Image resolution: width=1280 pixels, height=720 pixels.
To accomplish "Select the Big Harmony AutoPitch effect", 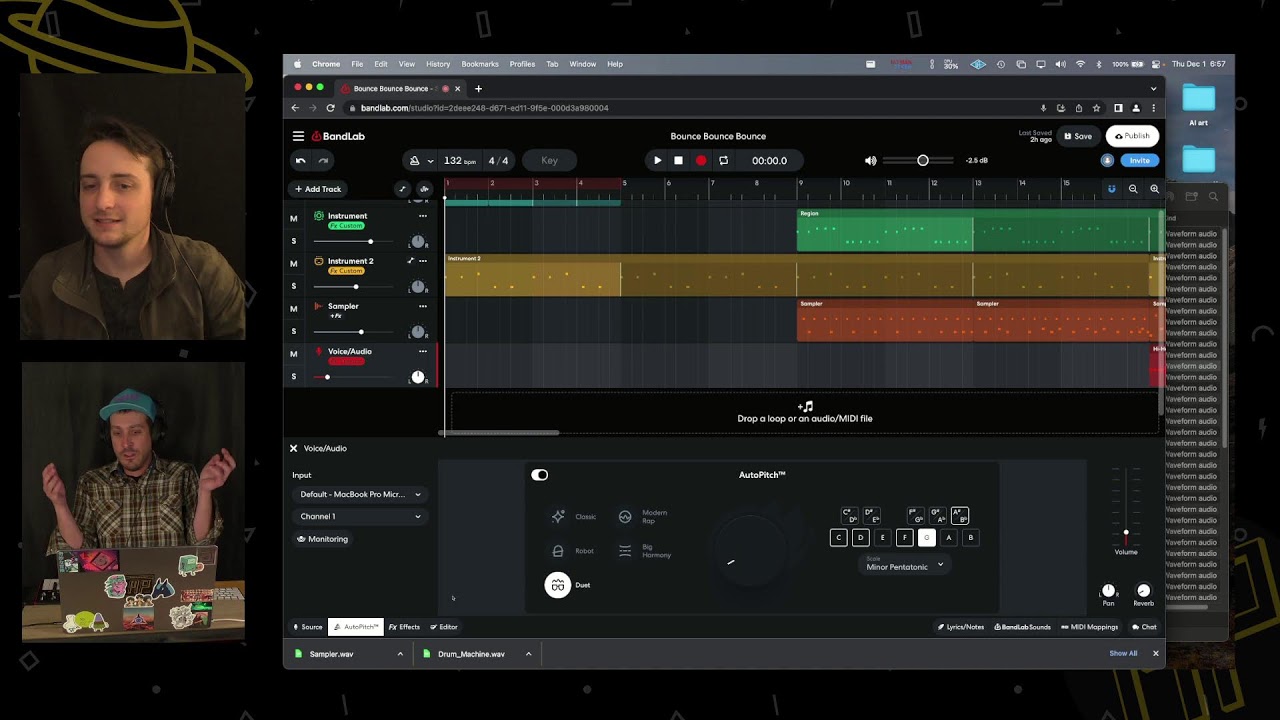I will 644,551.
